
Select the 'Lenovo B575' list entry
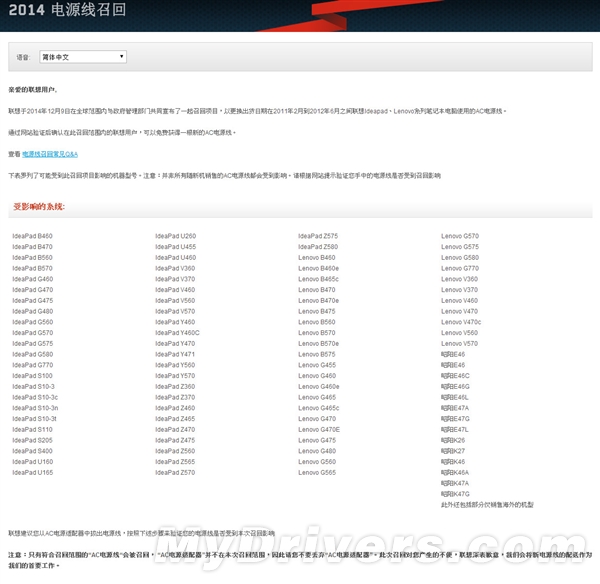pos(317,354)
